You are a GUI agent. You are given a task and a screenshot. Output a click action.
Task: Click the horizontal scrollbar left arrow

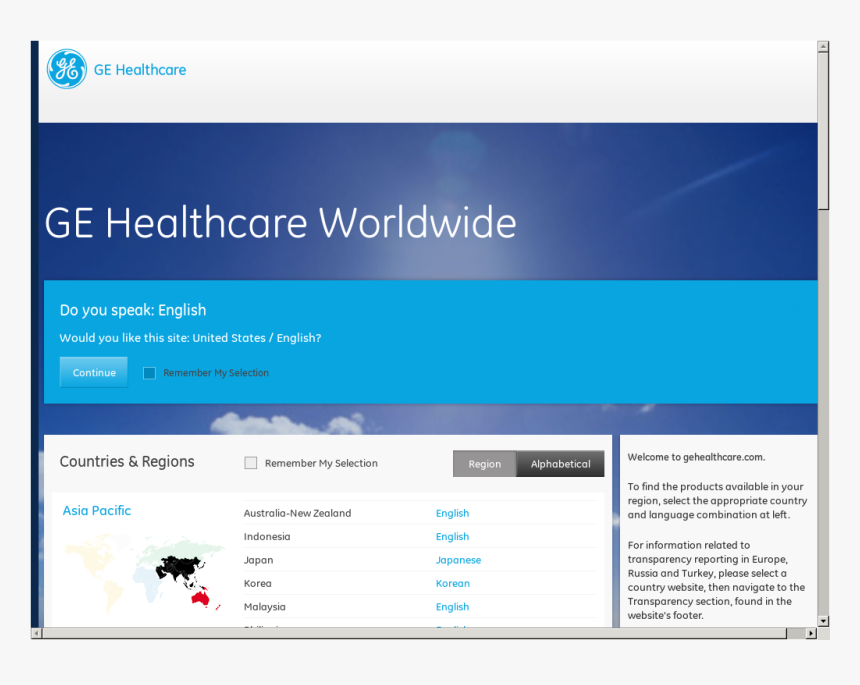pos(37,633)
